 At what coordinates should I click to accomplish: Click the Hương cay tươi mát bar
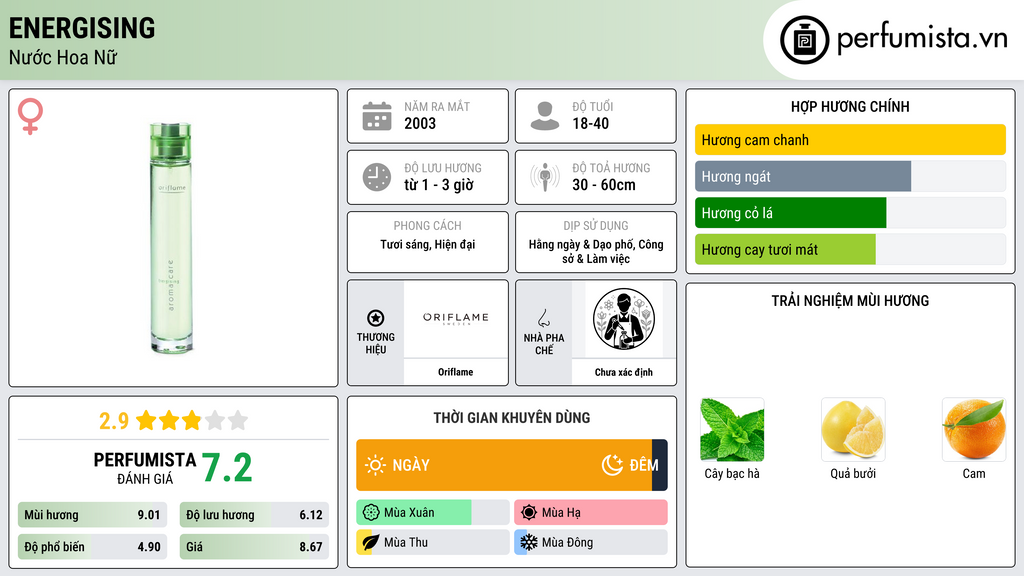pyautogui.click(x=785, y=249)
